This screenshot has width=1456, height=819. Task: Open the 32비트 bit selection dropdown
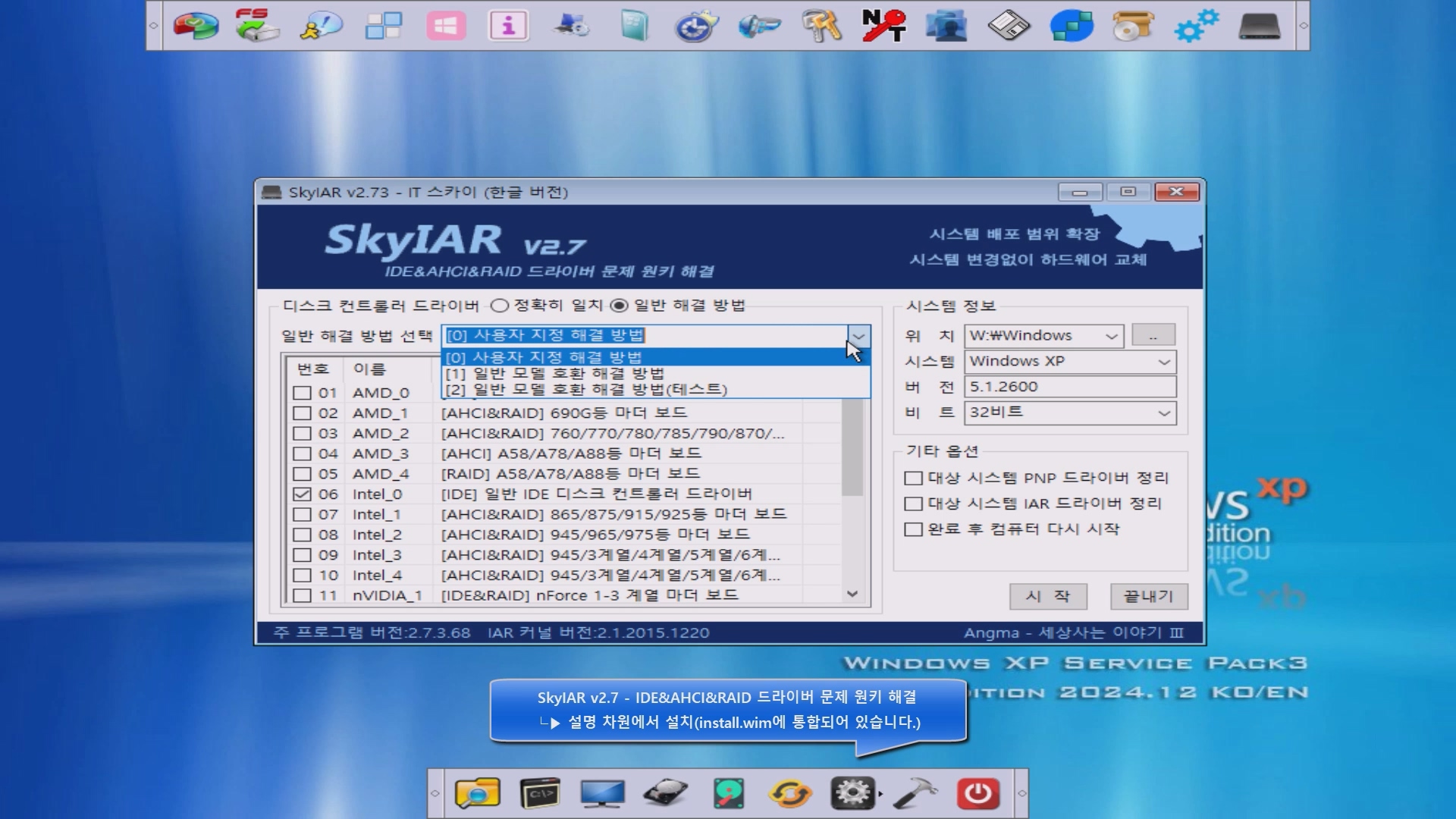pos(1163,413)
